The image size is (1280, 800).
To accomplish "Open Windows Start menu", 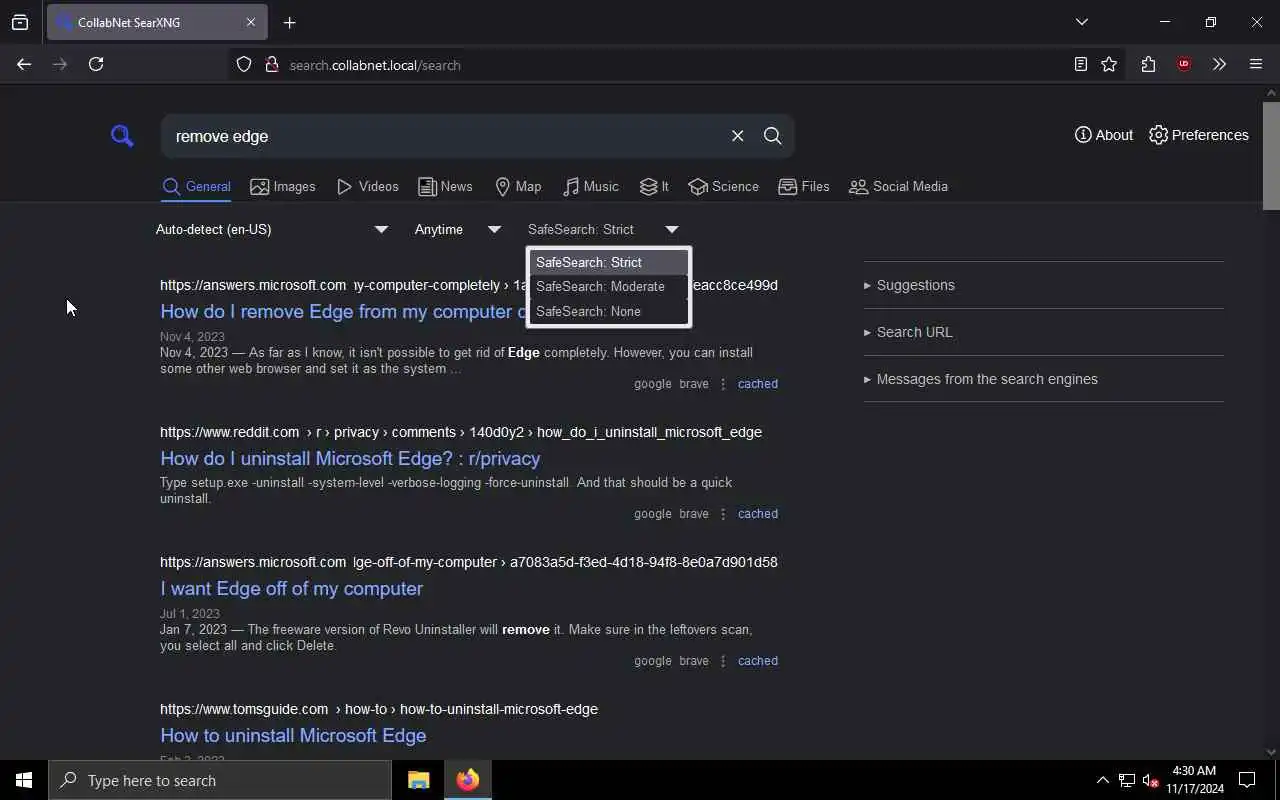I will [x=24, y=780].
